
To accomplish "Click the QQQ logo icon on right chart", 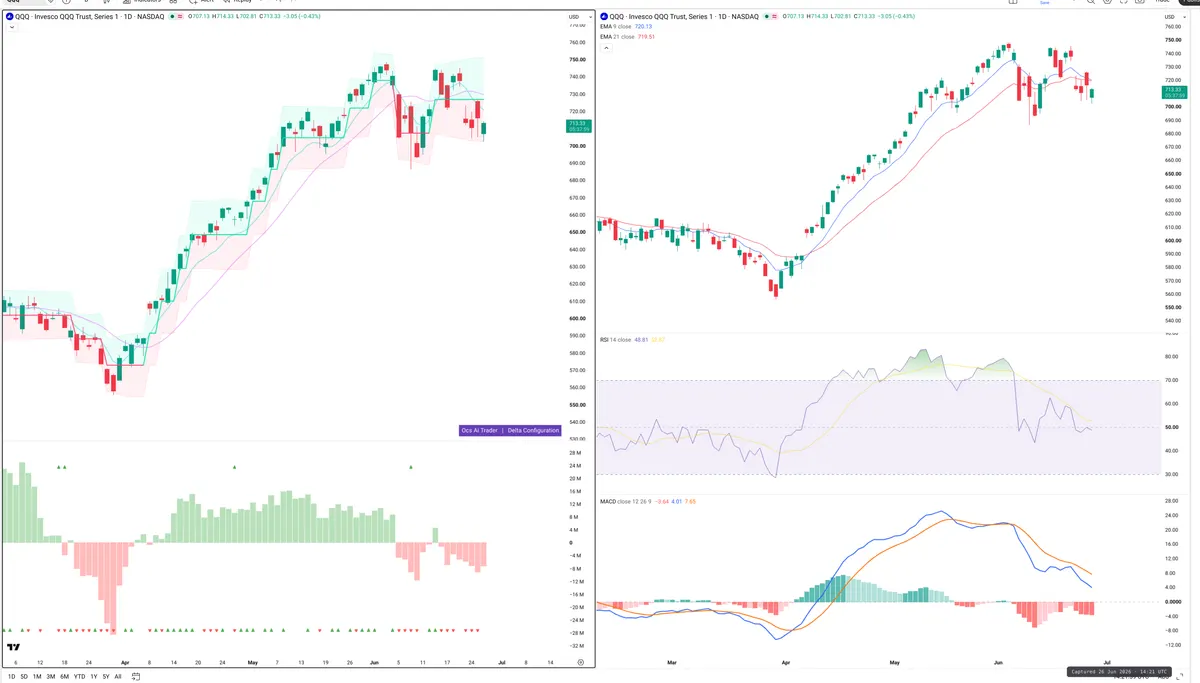I will (604, 17).
